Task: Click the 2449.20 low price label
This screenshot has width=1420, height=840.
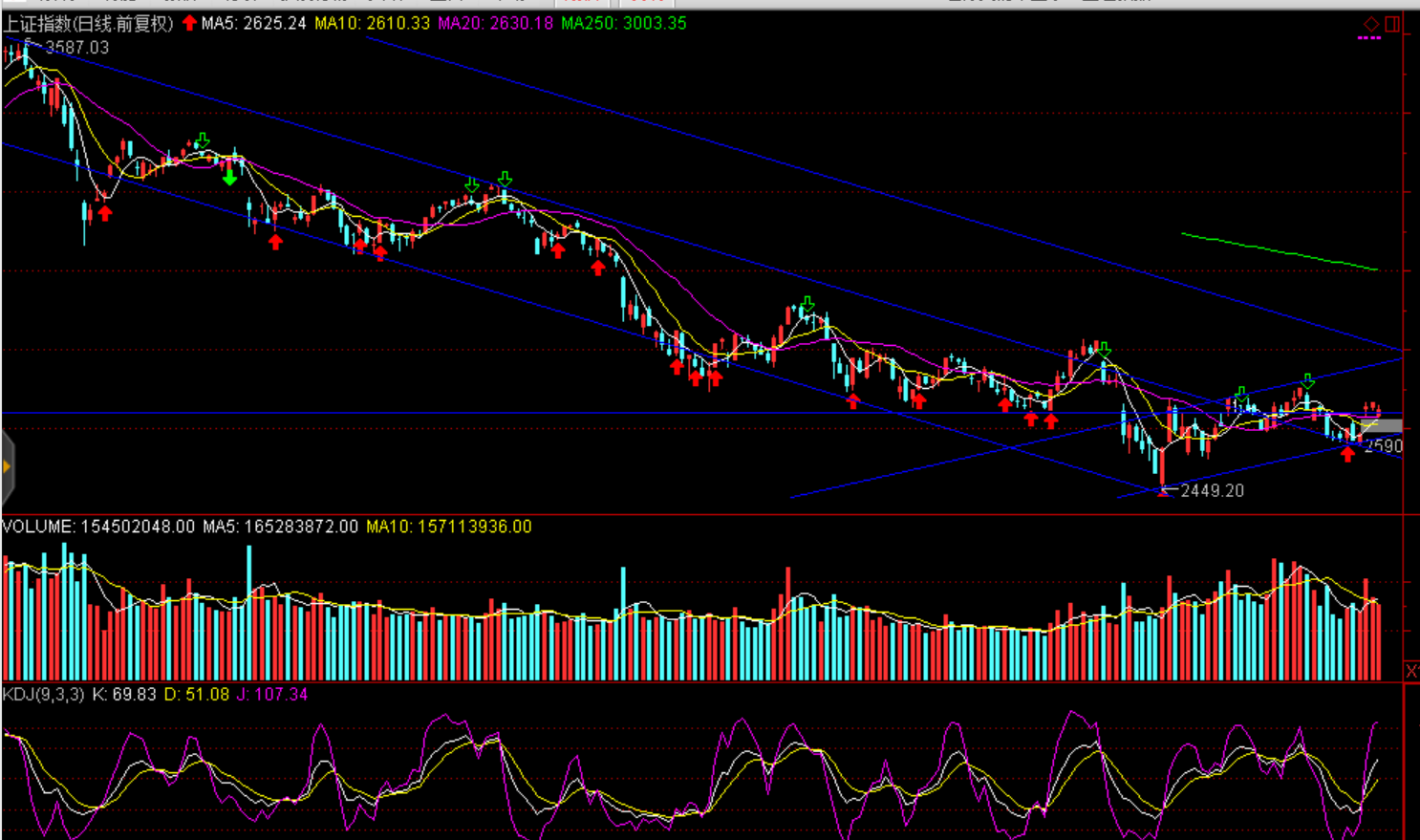Action: (1212, 490)
